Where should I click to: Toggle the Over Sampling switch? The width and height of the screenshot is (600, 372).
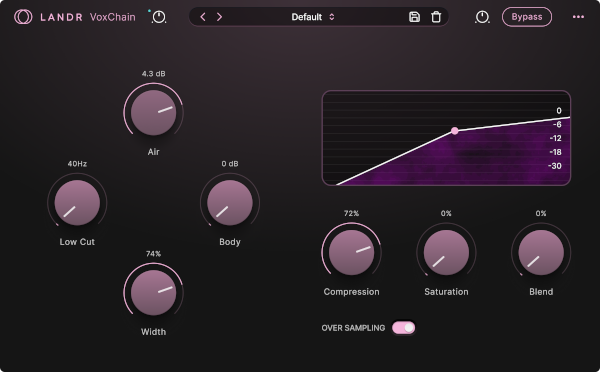pos(404,328)
